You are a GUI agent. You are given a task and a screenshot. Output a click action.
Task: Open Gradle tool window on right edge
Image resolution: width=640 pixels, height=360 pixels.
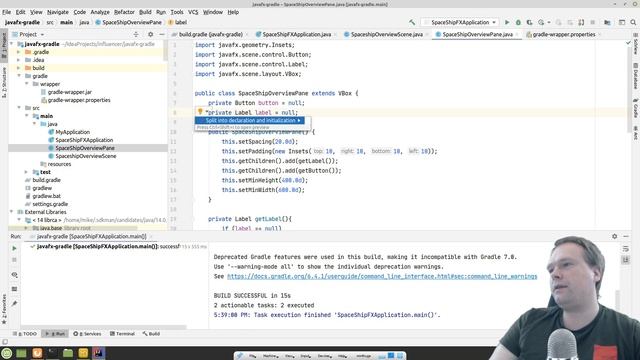[x=636, y=108]
